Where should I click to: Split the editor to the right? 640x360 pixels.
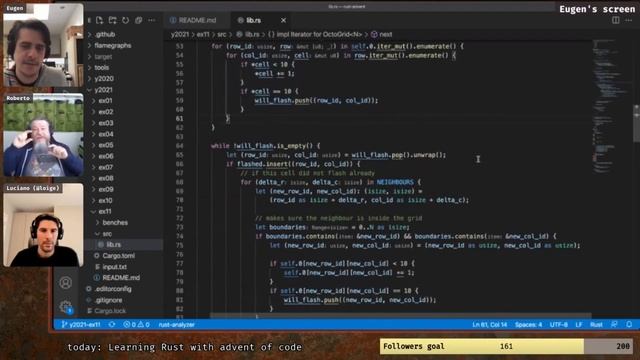(616, 20)
